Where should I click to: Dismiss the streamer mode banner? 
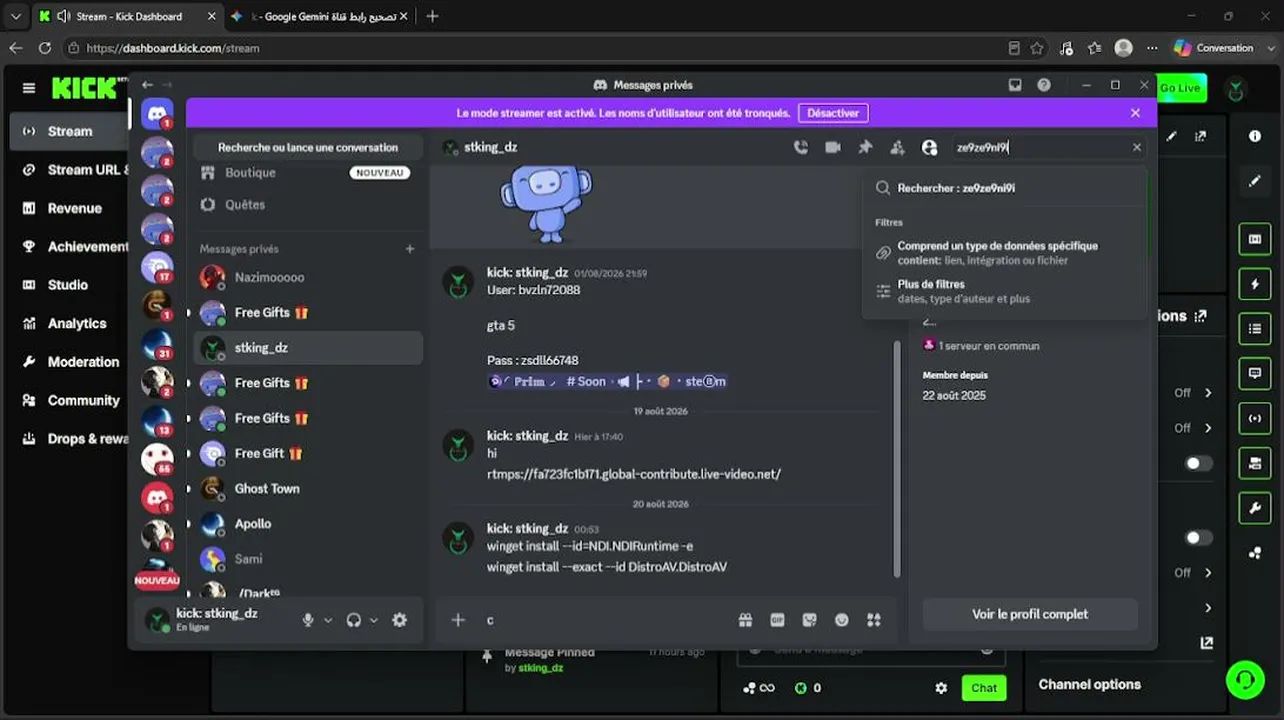[x=1135, y=113]
